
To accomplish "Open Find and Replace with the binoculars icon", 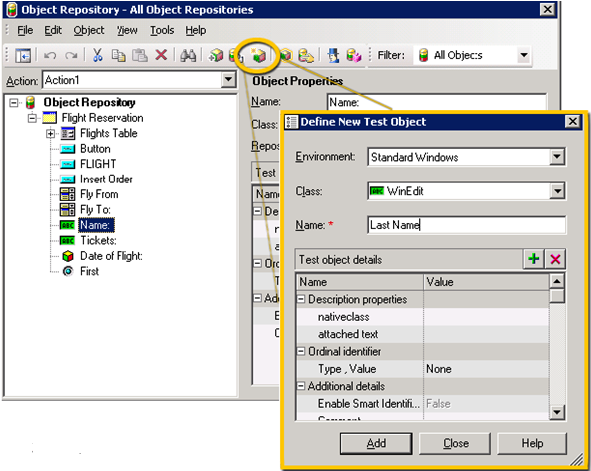I will tap(188, 56).
